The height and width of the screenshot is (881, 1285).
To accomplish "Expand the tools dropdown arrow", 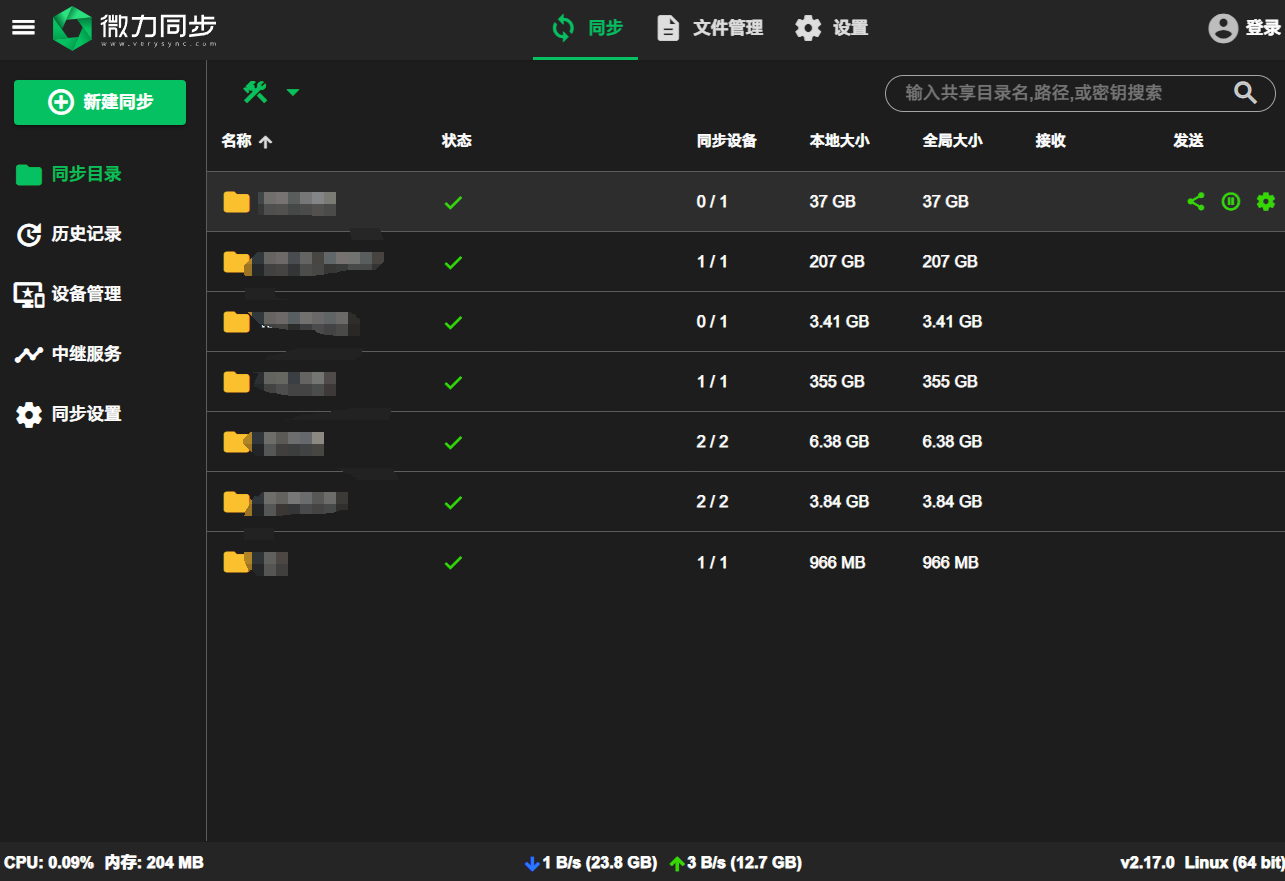I will coord(293,93).
